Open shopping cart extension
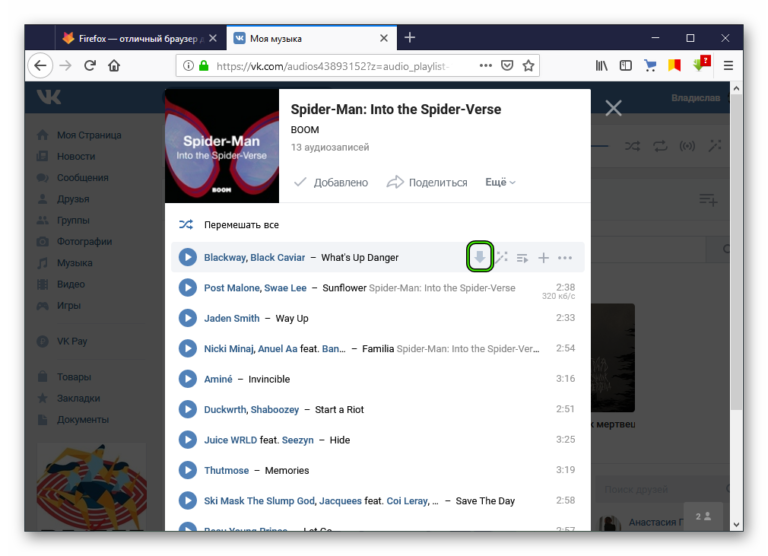Image resolution: width=768 pixels, height=556 pixels. point(650,66)
